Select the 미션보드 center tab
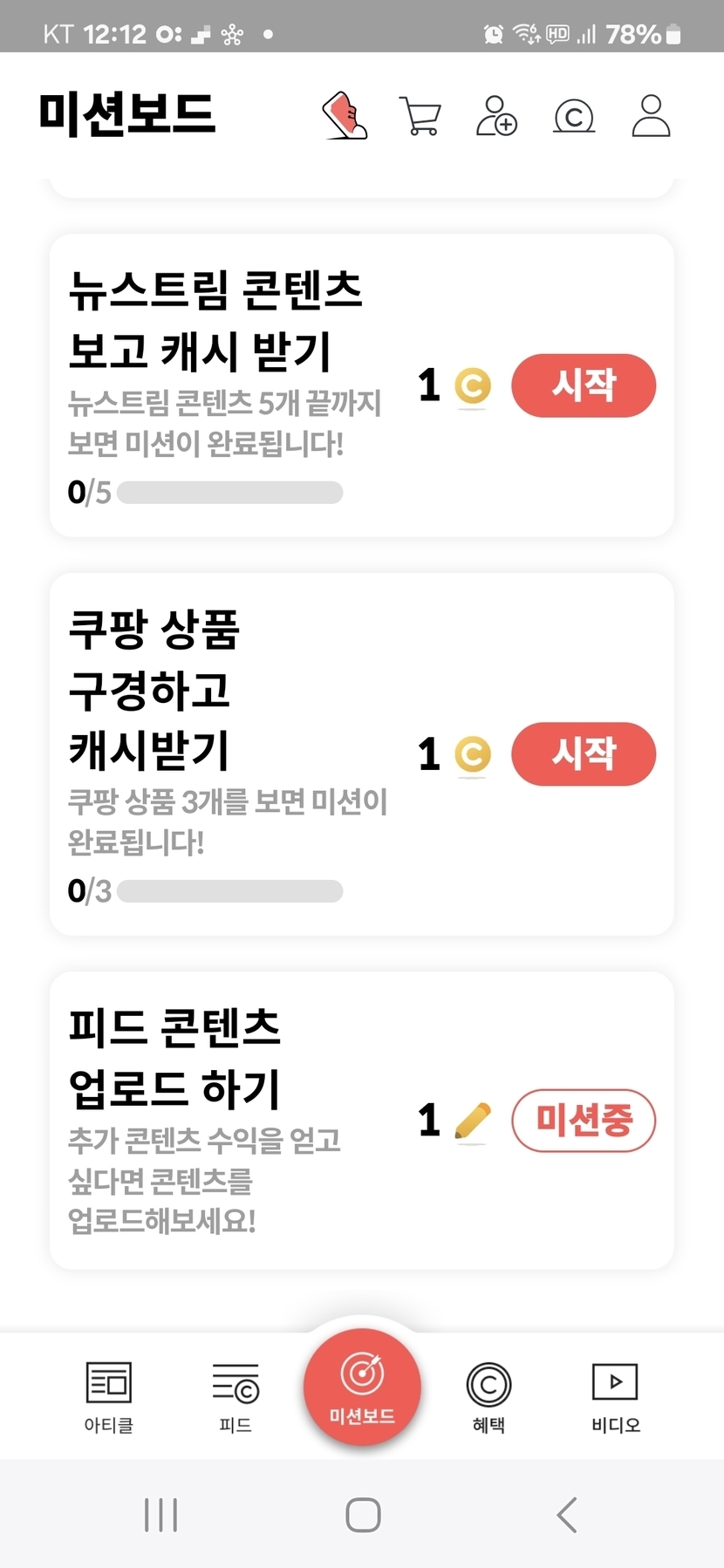 point(362,1387)
